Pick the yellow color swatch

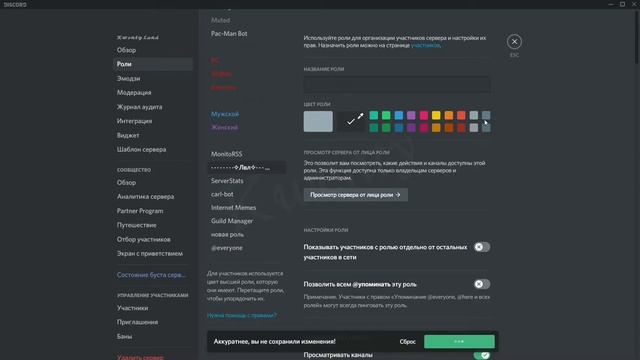[436, 116]
